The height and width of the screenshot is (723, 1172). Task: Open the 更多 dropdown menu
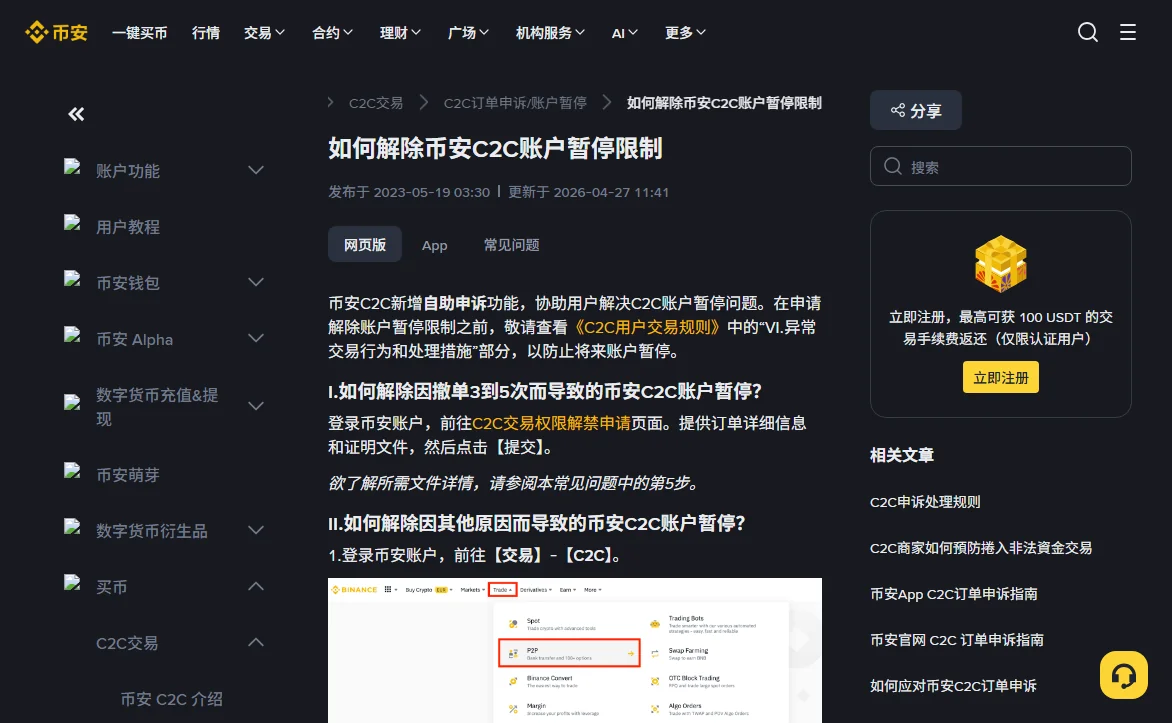685,33
